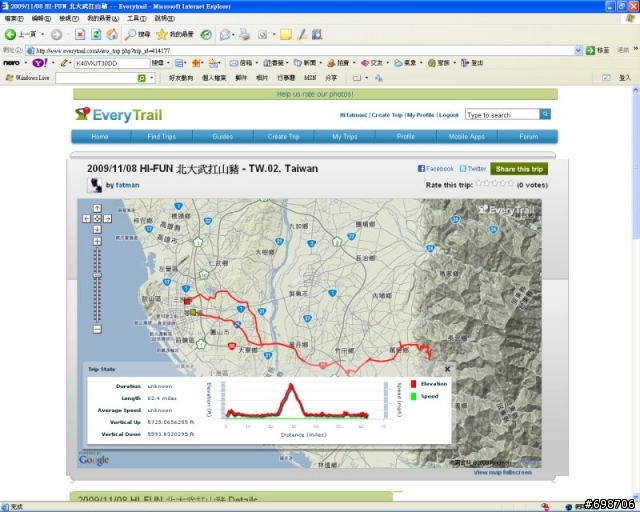Viewport: 640px width, 512px height.
Task: Click the red trip start marker on map
Action: (x=187, y=301)
